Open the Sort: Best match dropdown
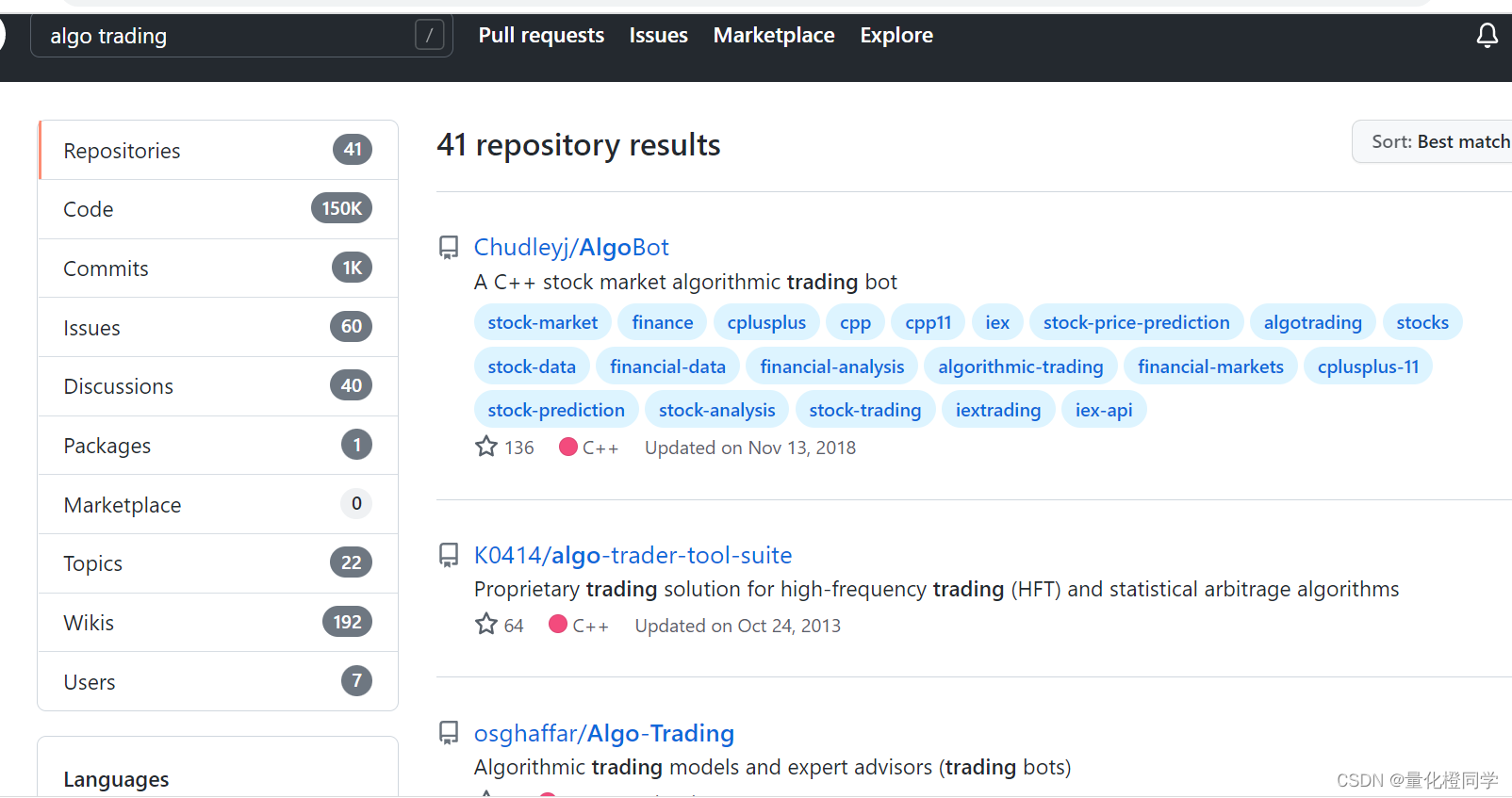This screenshot has height=798, width=1512. (x=1433, y=141)
